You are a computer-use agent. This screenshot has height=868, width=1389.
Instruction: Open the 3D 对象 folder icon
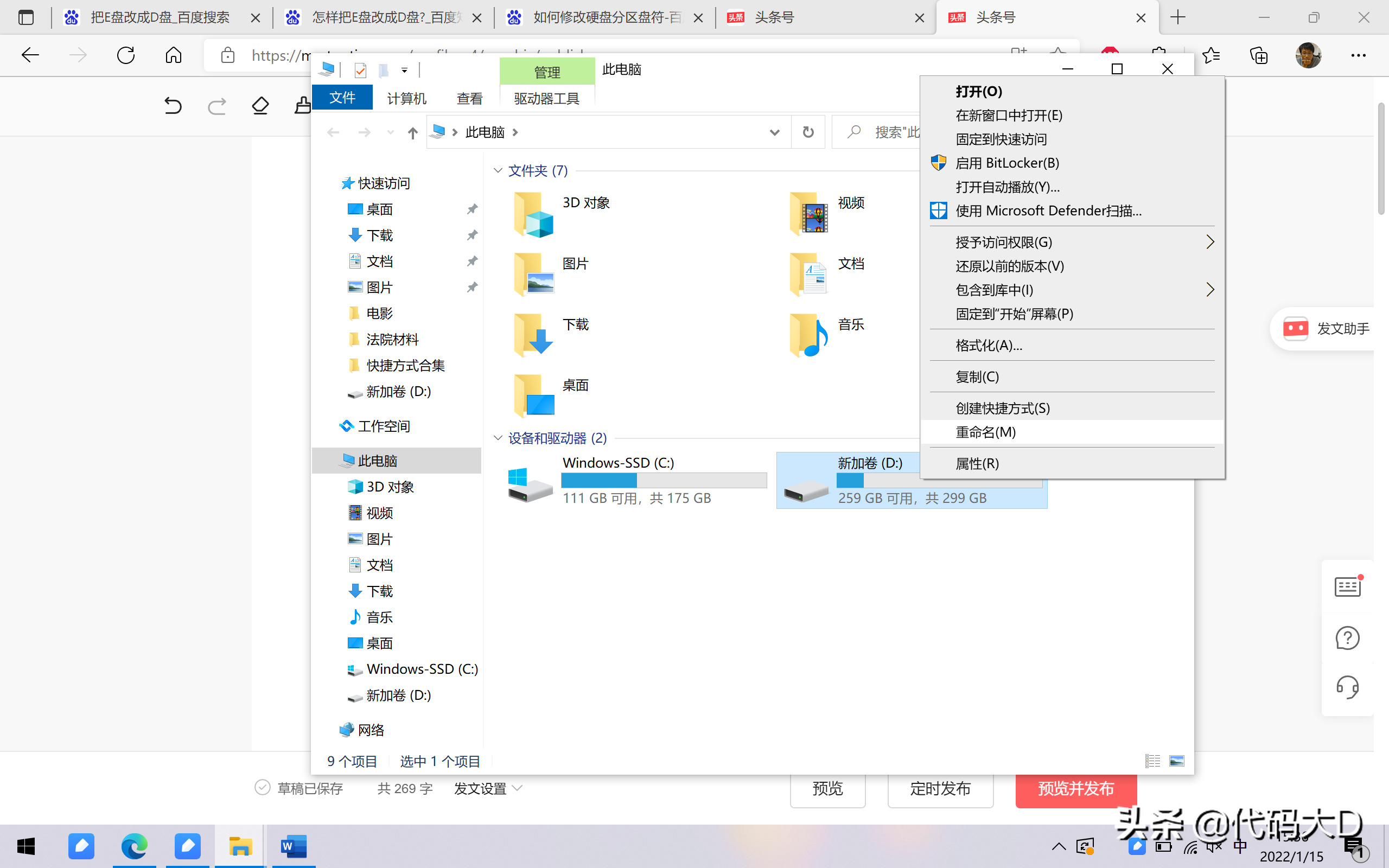(x=533, y=215)
